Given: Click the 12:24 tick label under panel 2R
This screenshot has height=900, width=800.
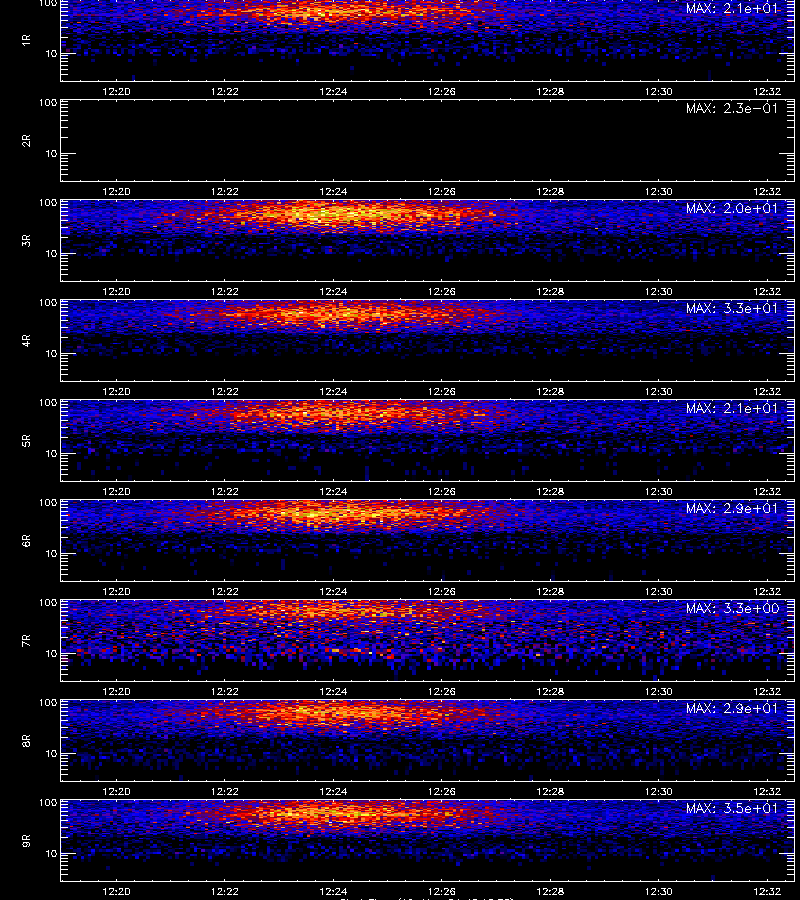Looking at the screenshot, I should [333, 192].
